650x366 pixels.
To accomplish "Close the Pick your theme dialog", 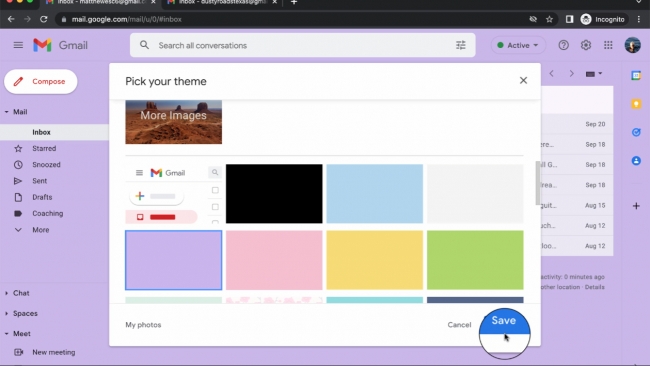I will tap(523, 80).
